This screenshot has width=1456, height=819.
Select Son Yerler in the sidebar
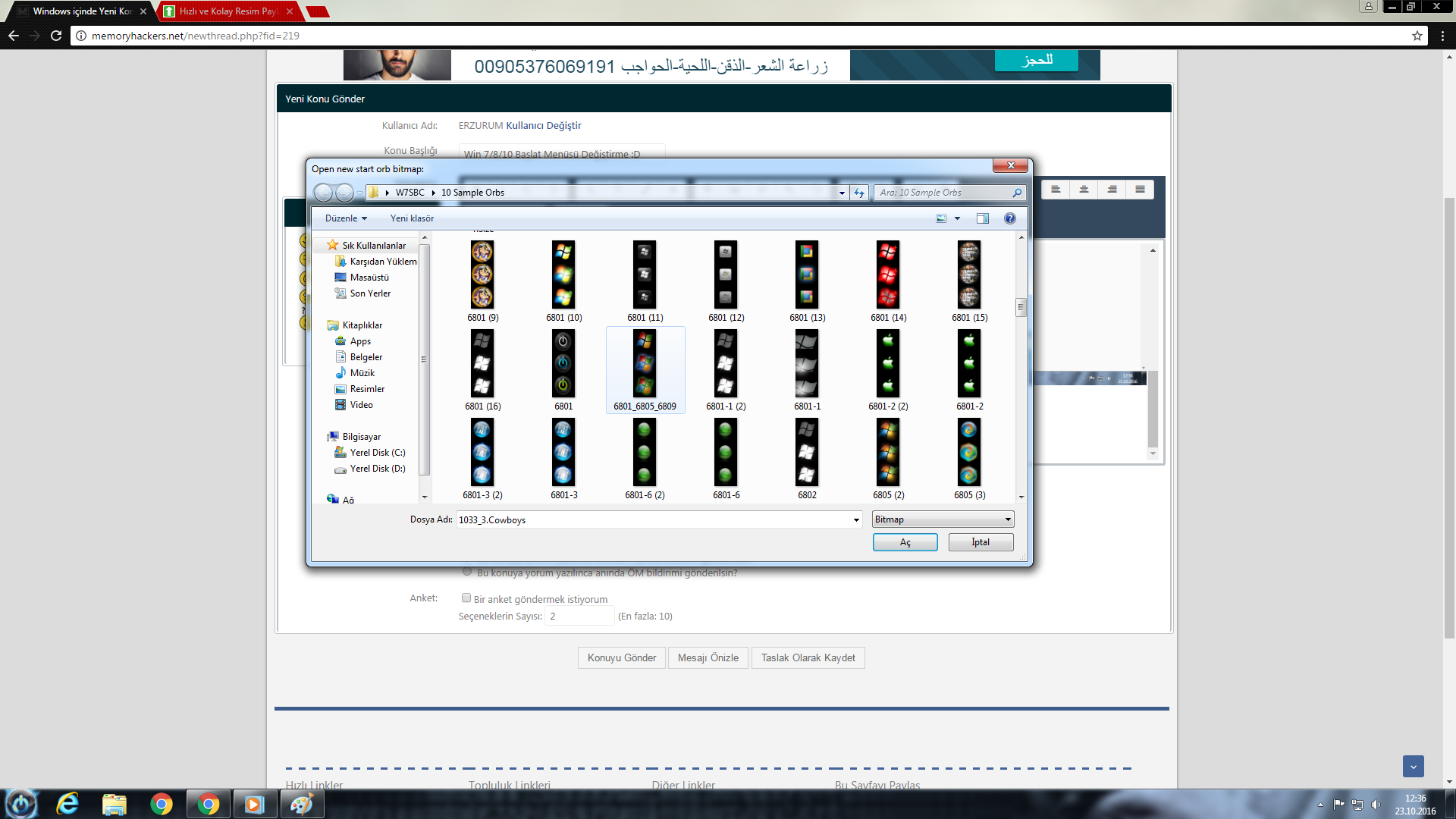[x=370, y=293]
